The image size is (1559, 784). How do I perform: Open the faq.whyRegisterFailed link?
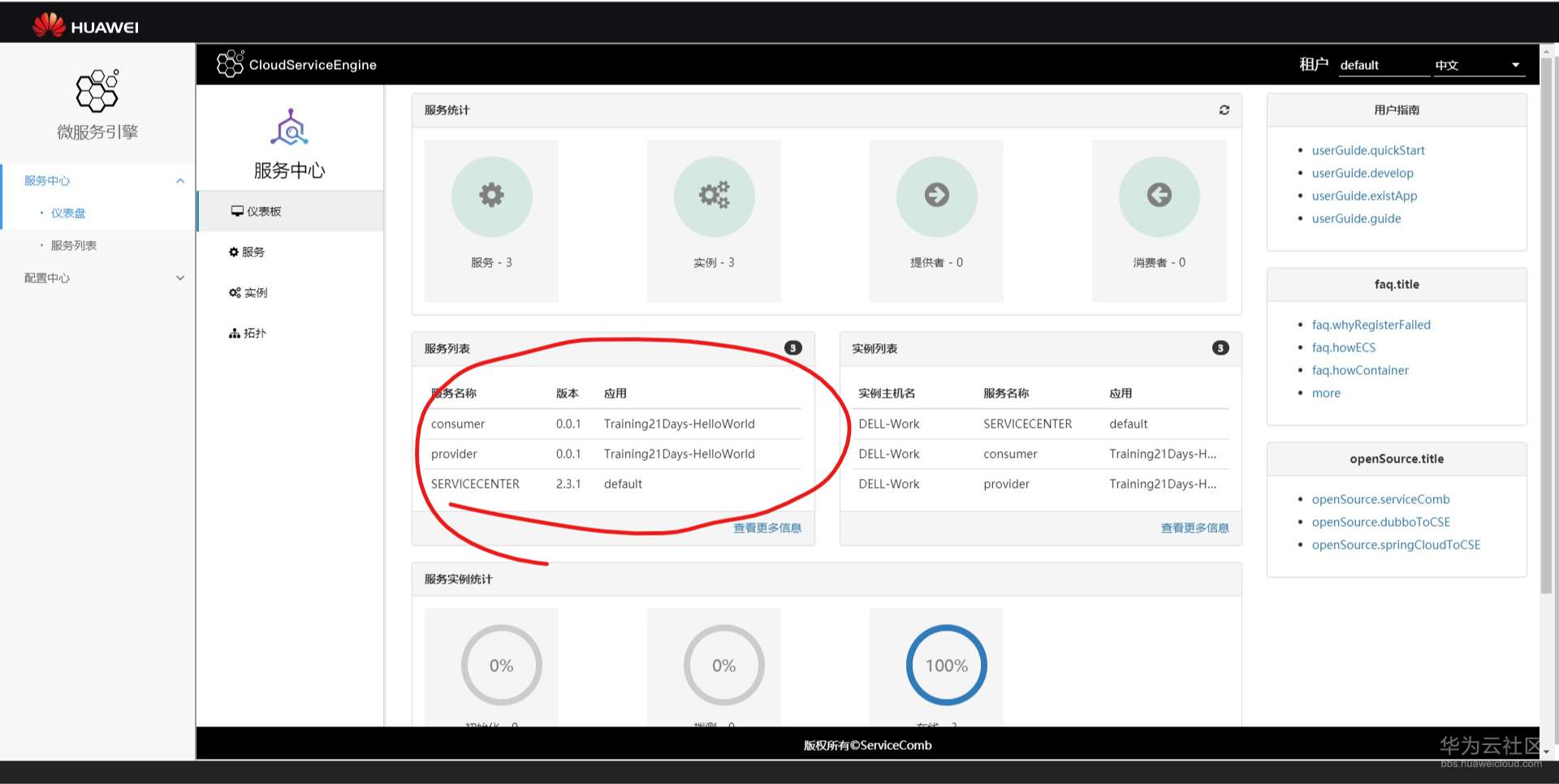(x=1371, y=325)
